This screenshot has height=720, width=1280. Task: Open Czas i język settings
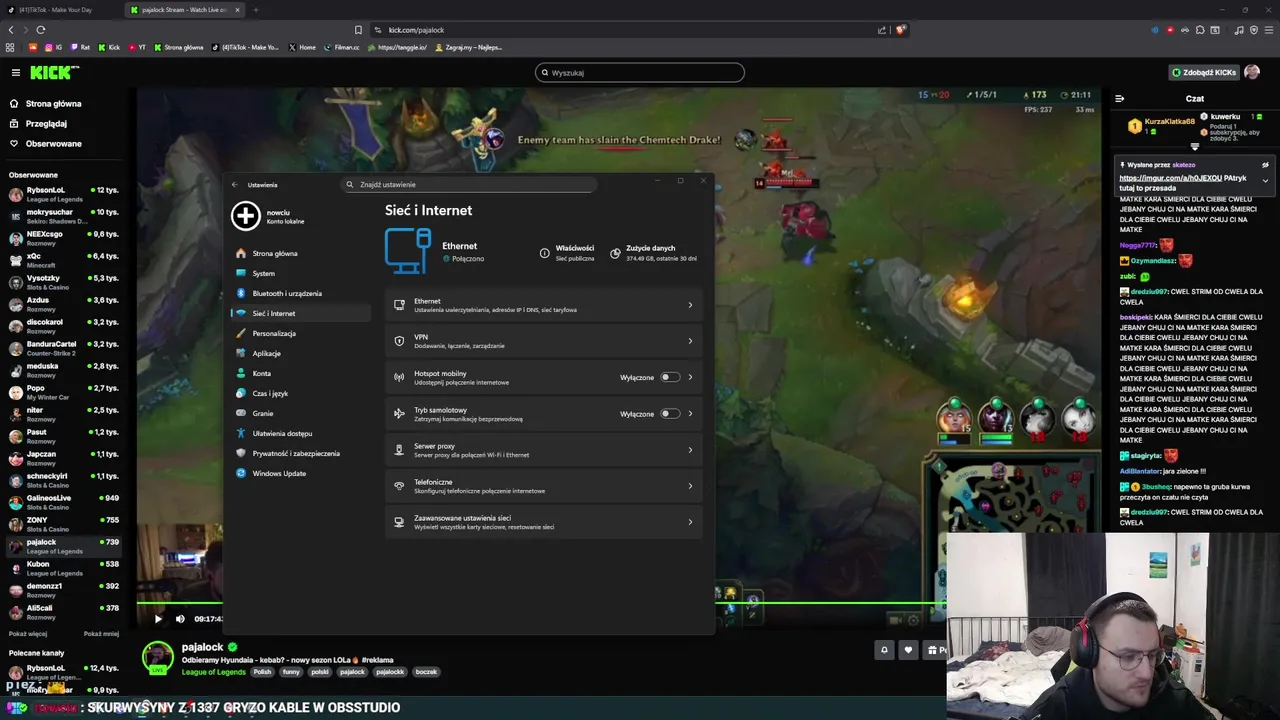[300, 393]
